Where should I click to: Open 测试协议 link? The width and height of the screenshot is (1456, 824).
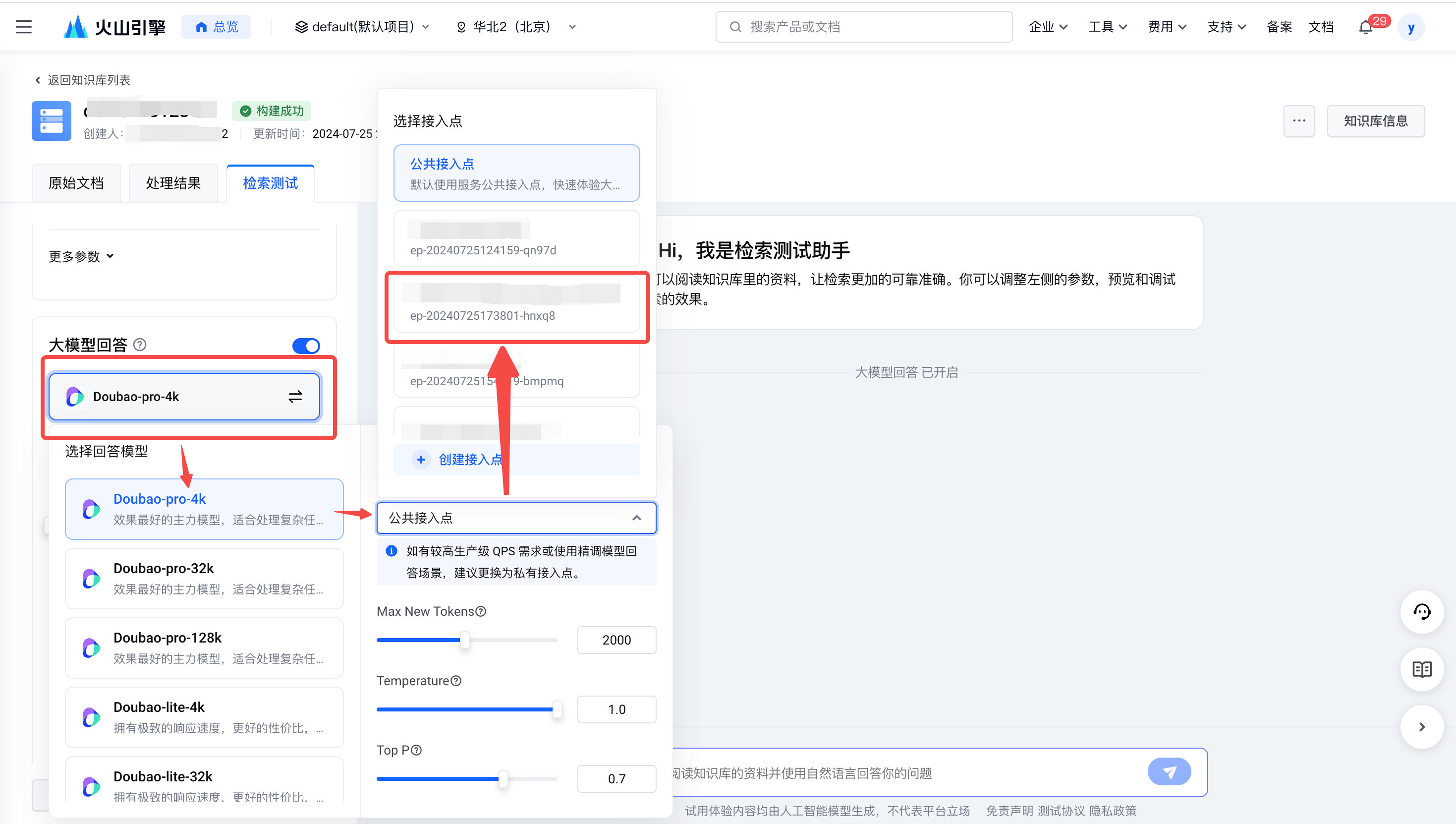(x=1061, y=811)
